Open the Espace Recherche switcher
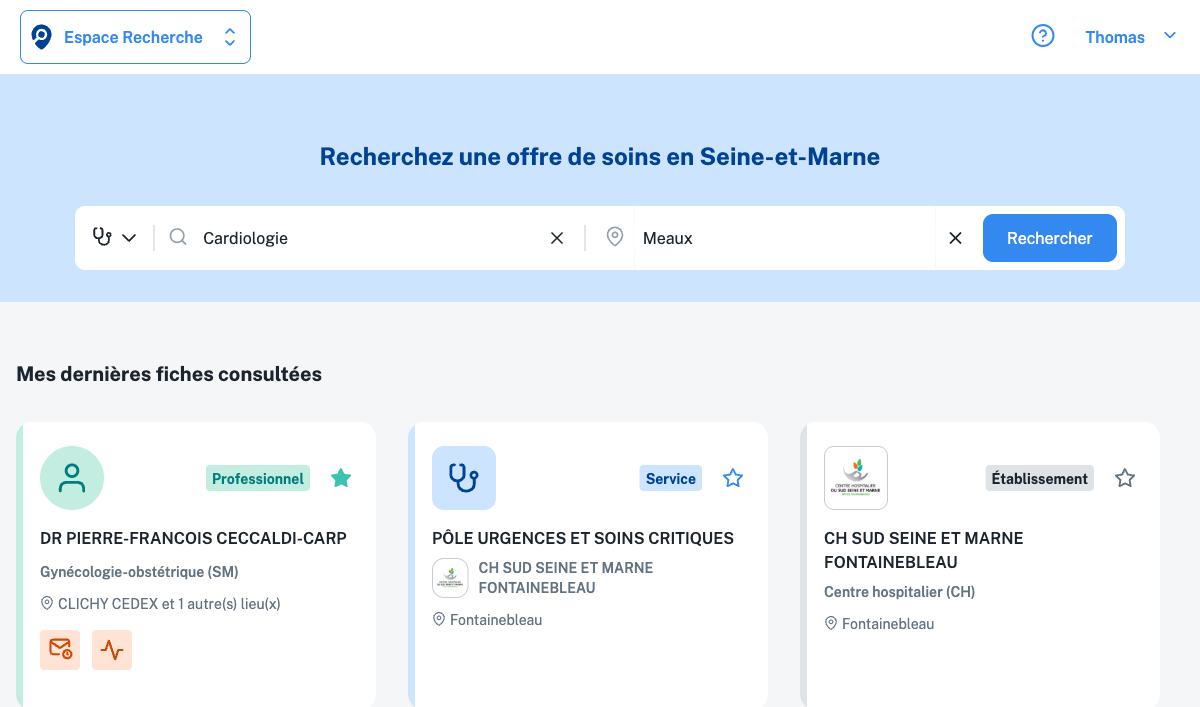 [135, 37]
